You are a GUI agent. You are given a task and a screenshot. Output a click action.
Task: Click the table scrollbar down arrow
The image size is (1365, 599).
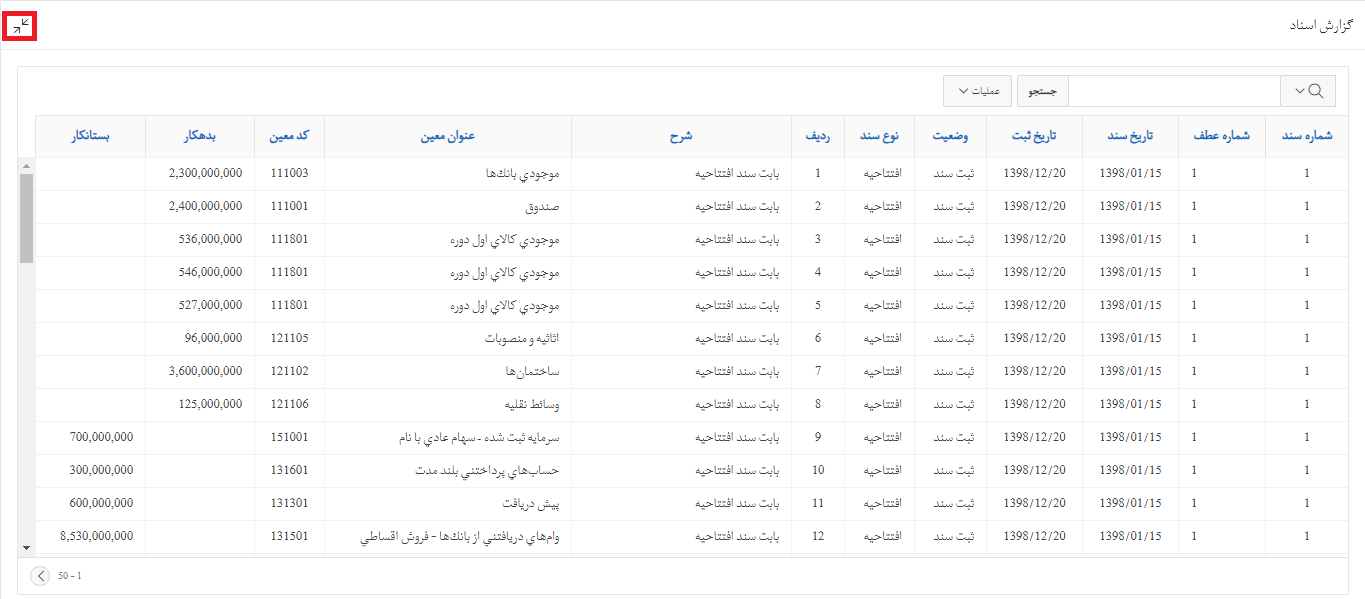click(26, 548)
